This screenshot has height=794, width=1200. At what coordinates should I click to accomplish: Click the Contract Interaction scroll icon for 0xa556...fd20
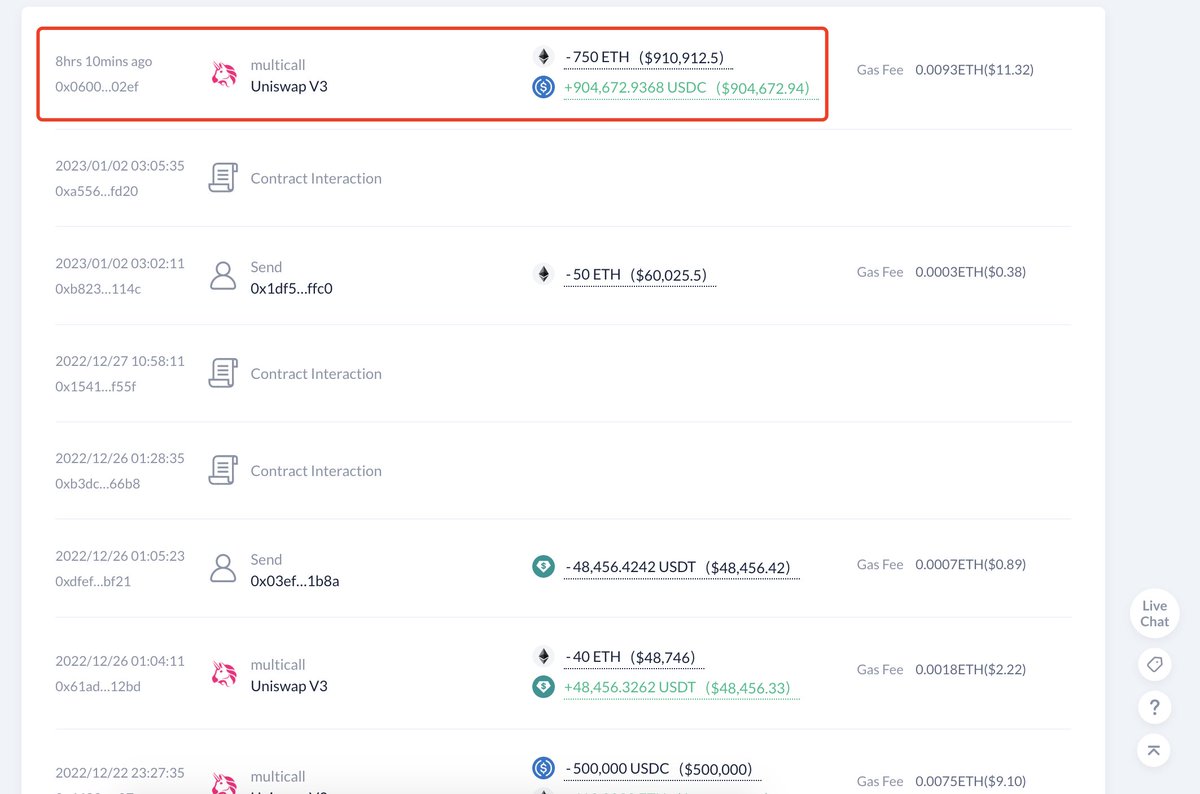pos(223,176)
